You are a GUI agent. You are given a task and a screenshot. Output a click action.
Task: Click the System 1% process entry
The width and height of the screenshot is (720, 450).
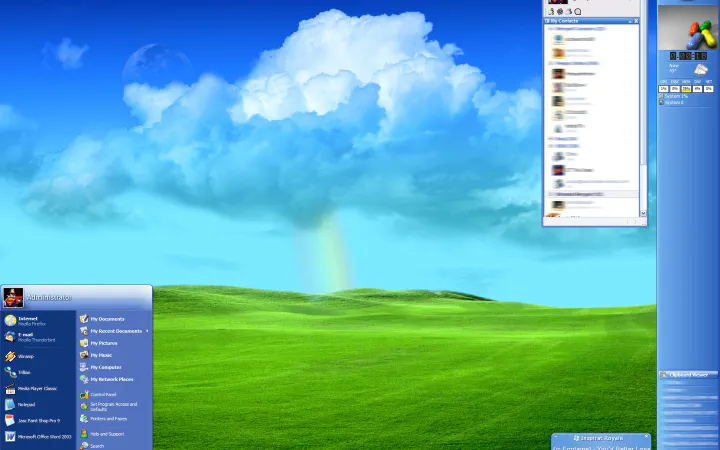pos(674,96)
